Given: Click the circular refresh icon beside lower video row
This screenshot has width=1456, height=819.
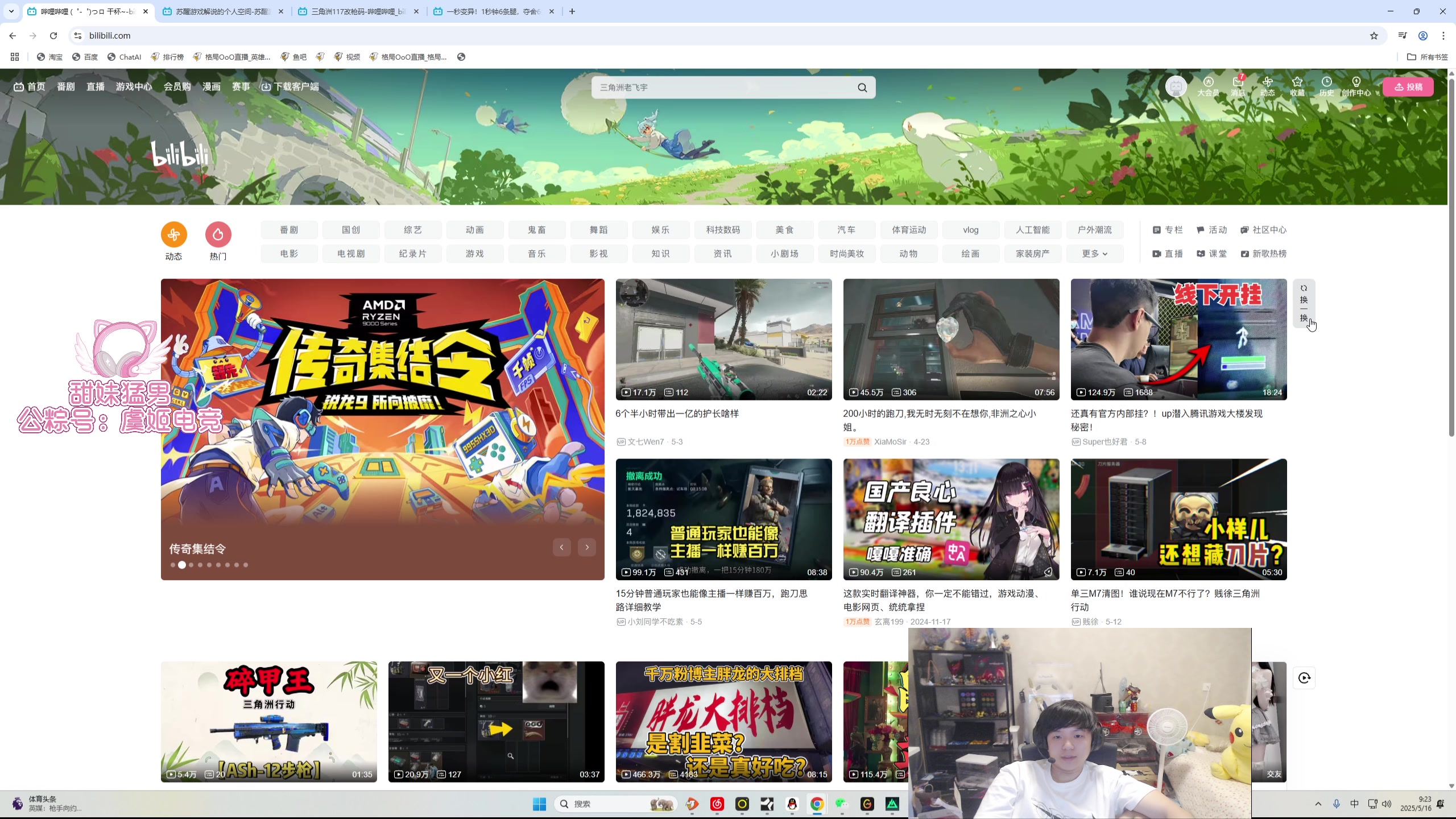Looking at the screenshot, I should pyautogui.click(x=1304, y=678).
